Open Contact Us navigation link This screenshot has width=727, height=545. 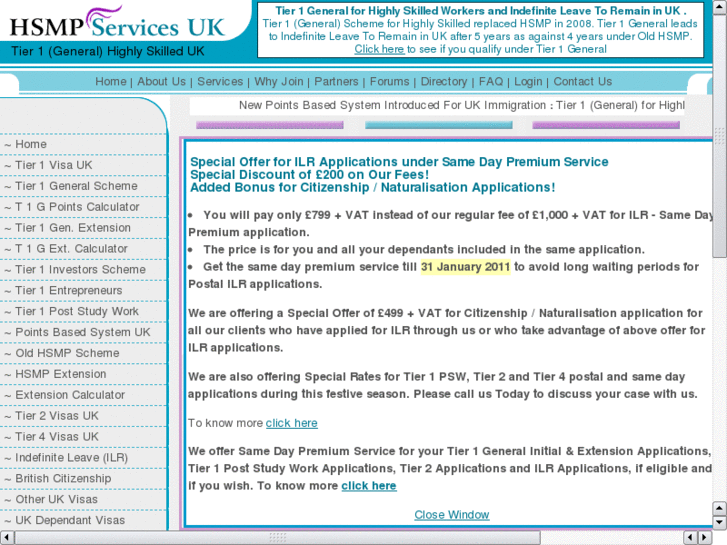tap(582, 82)
